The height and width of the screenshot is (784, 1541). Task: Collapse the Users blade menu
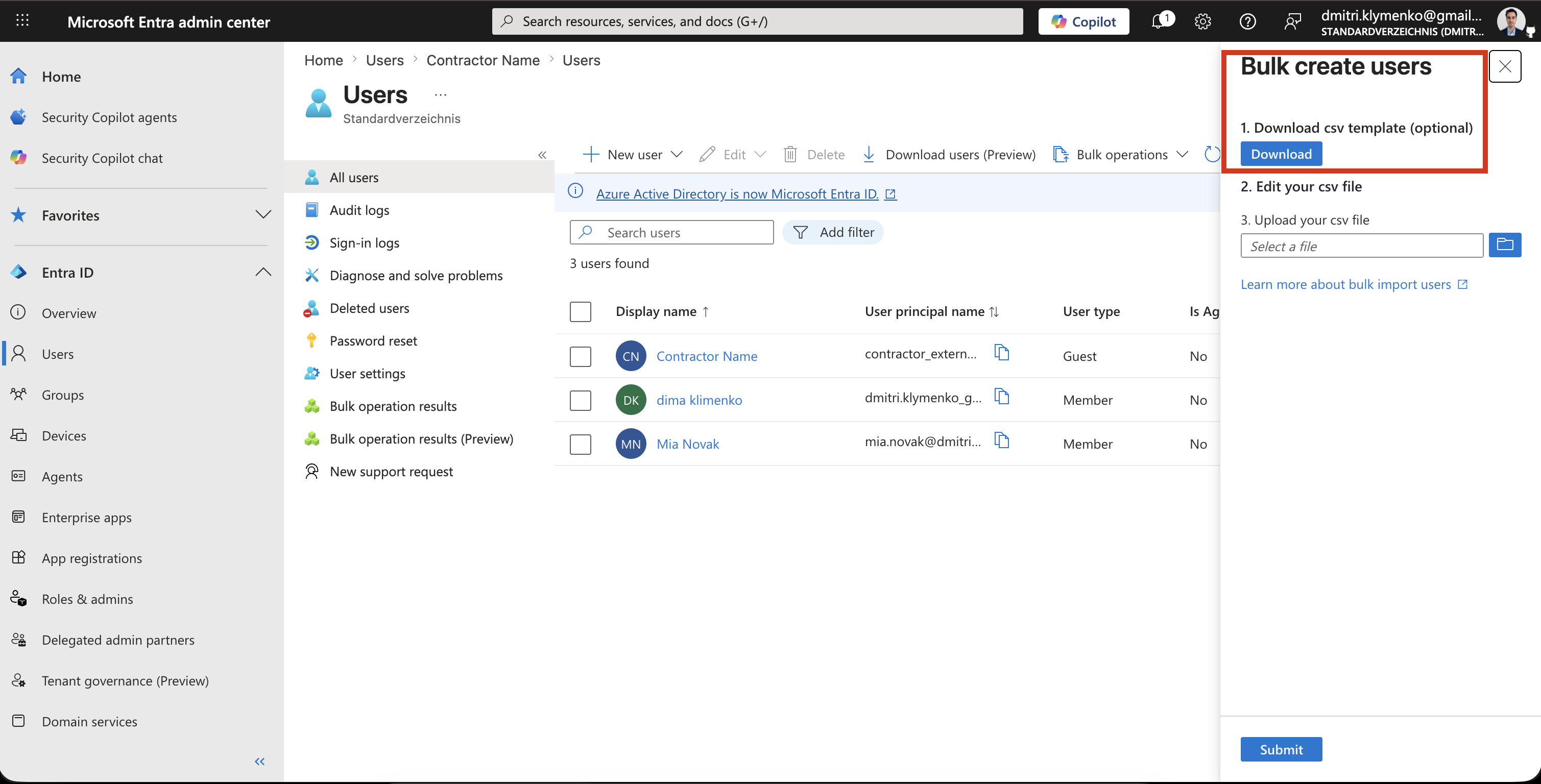[542, 155]
